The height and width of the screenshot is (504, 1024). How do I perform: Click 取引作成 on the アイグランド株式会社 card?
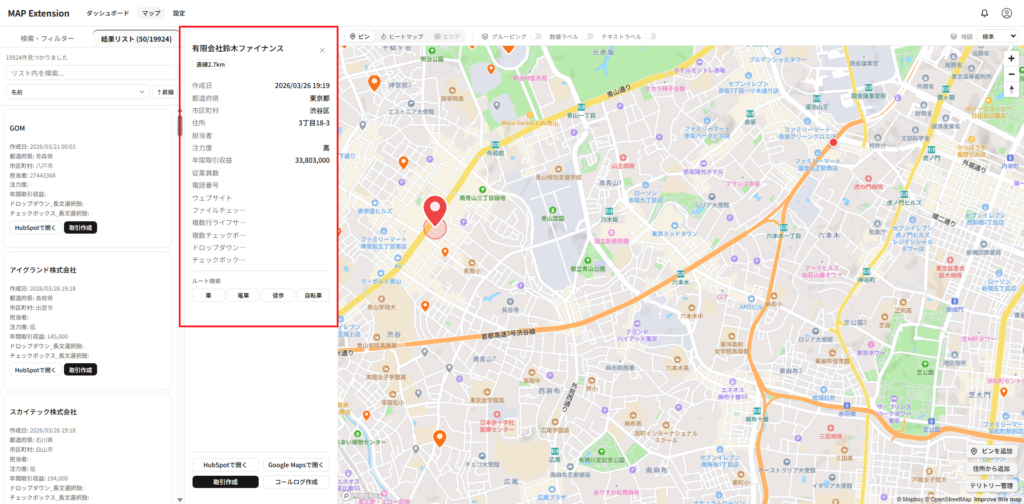click(80, 370)
